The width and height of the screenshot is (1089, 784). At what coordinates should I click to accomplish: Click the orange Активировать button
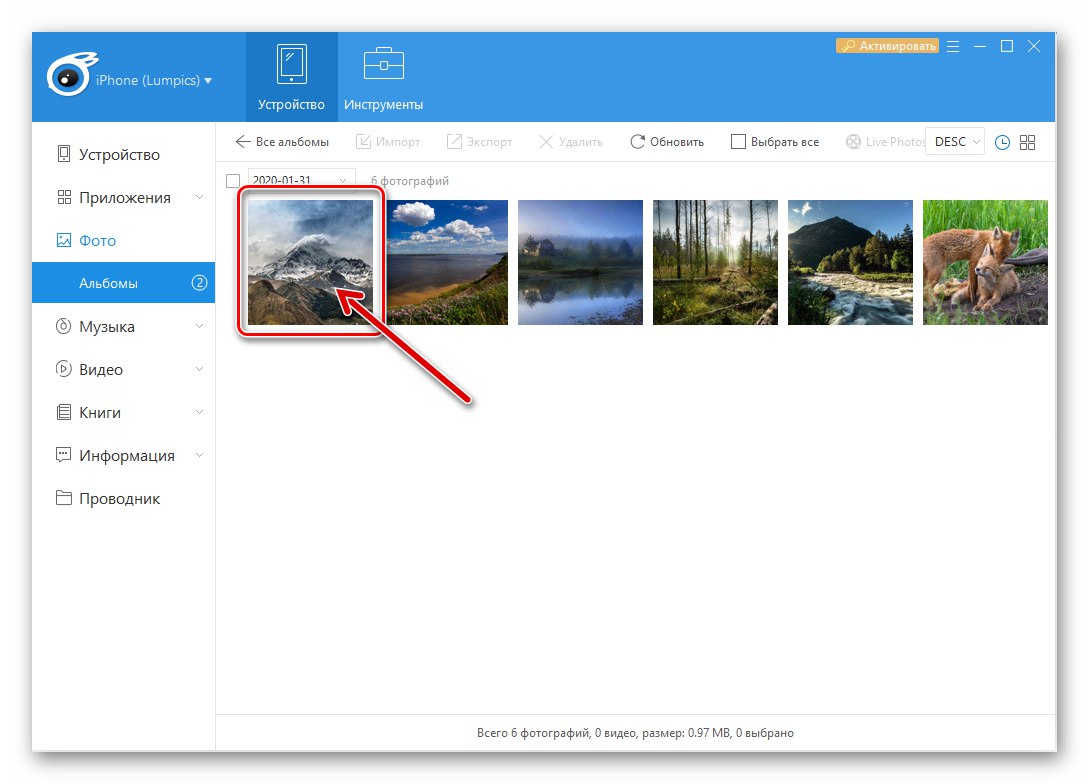pyautogui.click(x=886, y=45)
